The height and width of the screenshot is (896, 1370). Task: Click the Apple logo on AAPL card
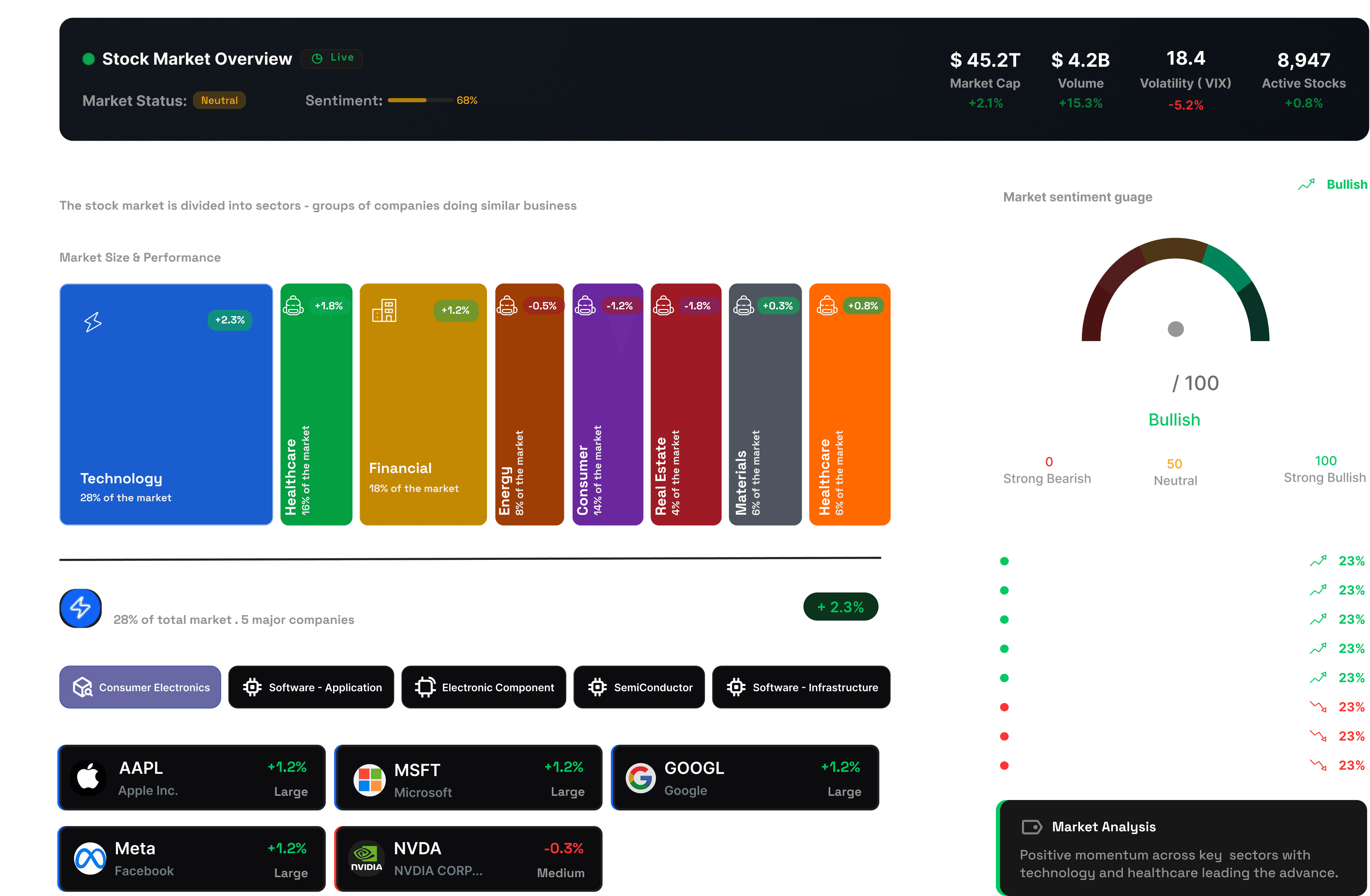coord(88,778)
